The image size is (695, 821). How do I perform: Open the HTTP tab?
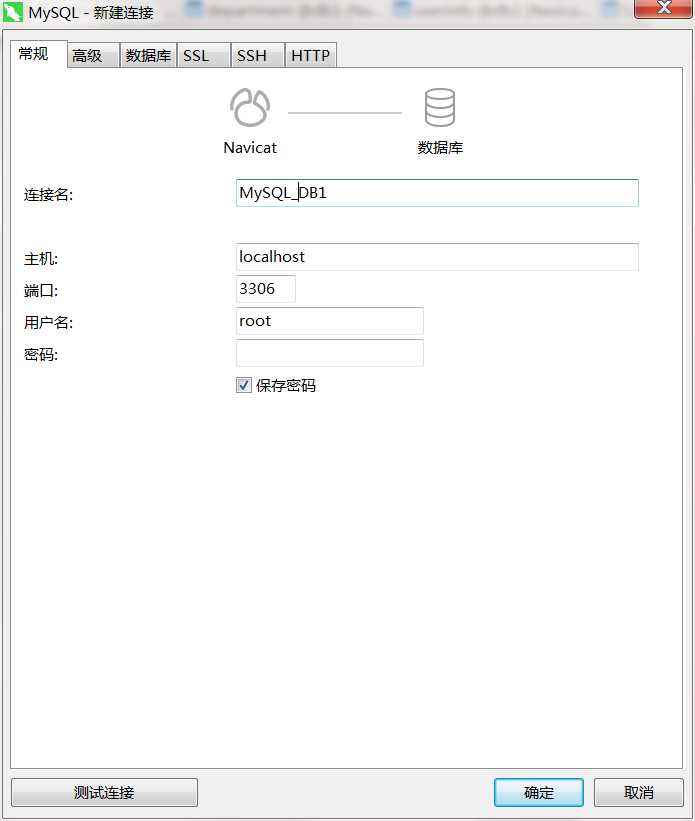[311, 56]
